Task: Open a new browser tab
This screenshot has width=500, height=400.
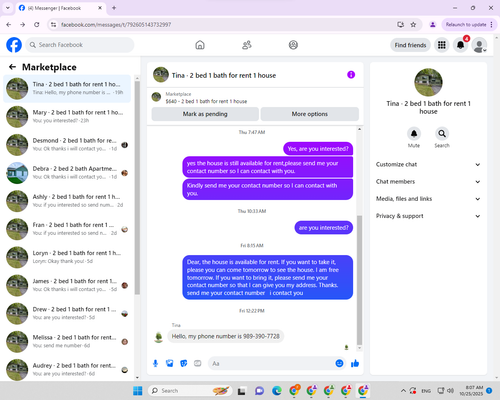Action: [x=114, y=8]
